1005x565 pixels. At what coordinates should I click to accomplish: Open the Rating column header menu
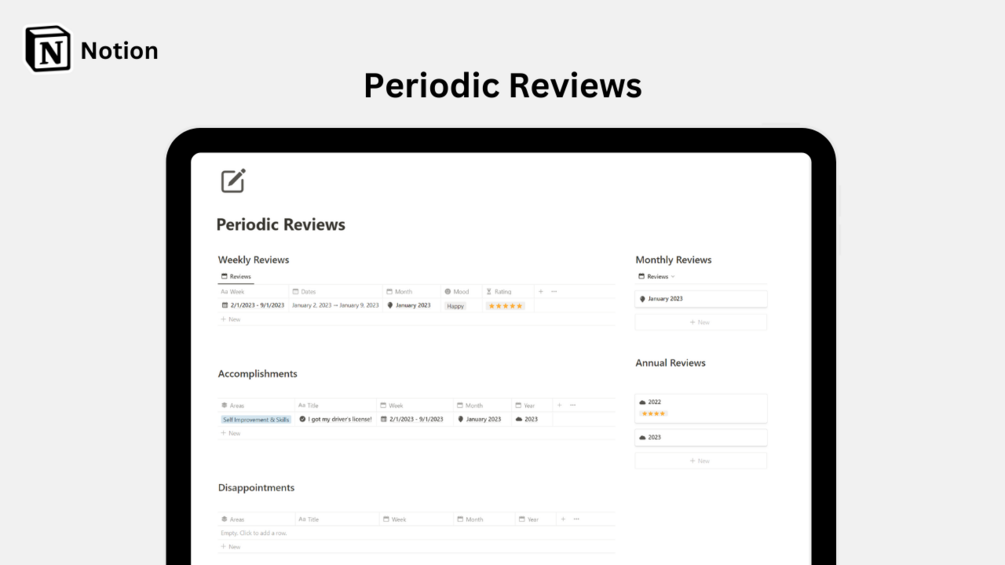coord(499,291)
